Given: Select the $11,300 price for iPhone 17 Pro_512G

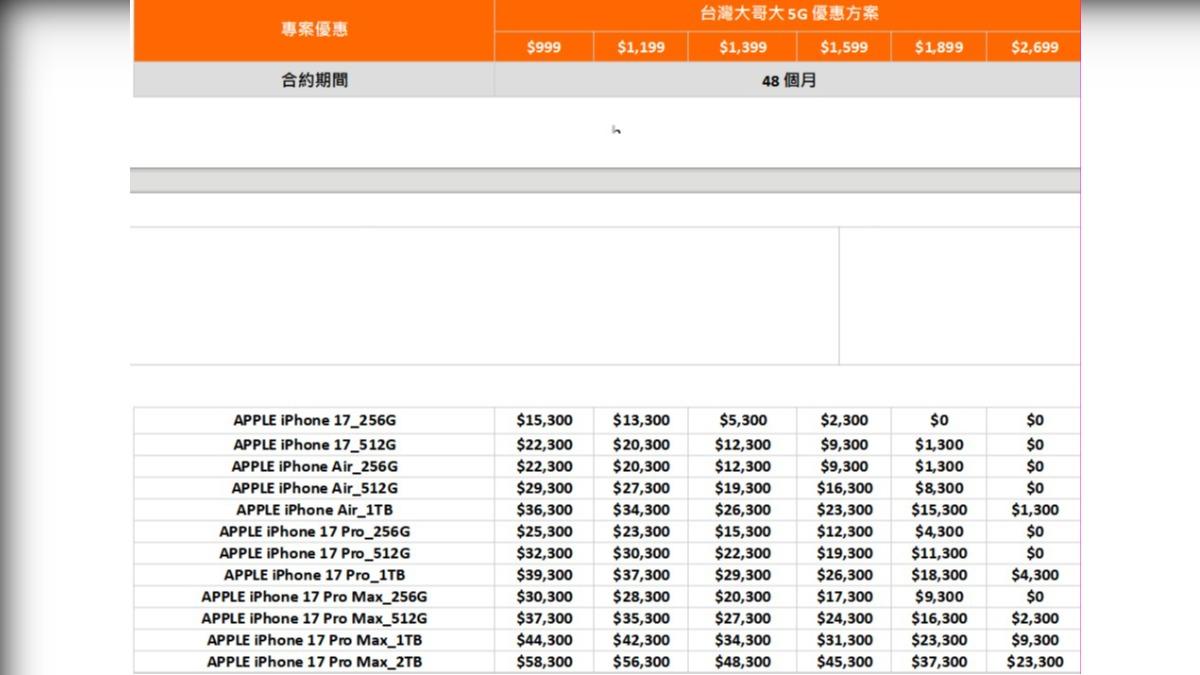Looking at the screenshot, I should click(x=939, y=553).
